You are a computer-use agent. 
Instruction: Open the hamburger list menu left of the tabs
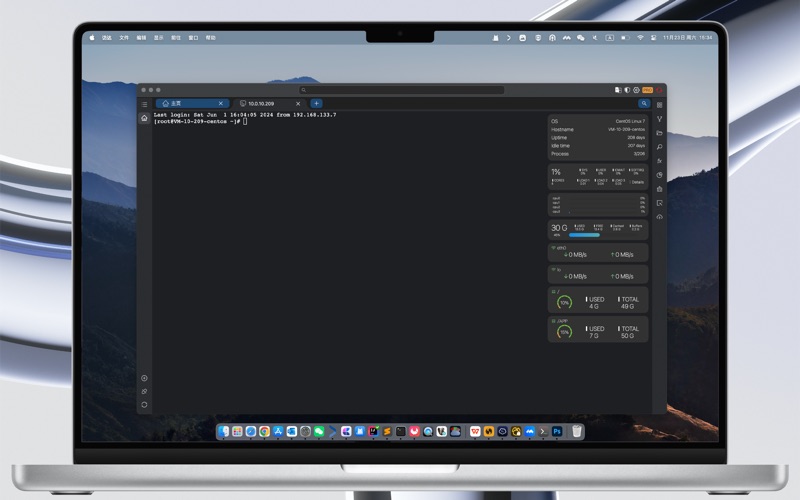[144, 104]
